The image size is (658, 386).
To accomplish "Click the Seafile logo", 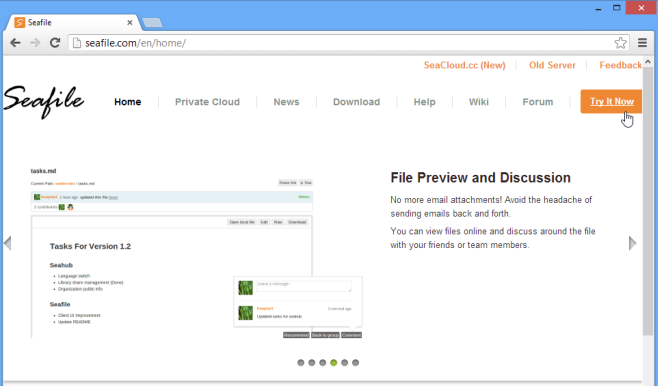I will tap(44, 102).
